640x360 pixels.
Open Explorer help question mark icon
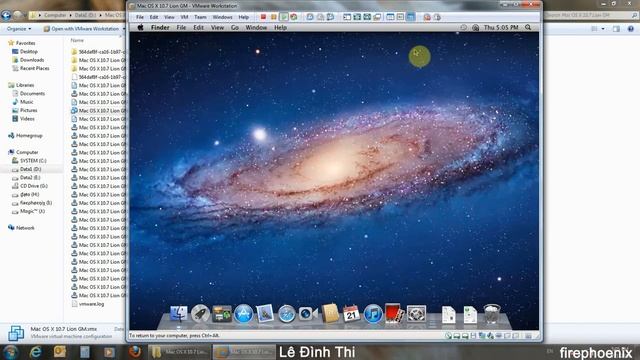[631, 29]
